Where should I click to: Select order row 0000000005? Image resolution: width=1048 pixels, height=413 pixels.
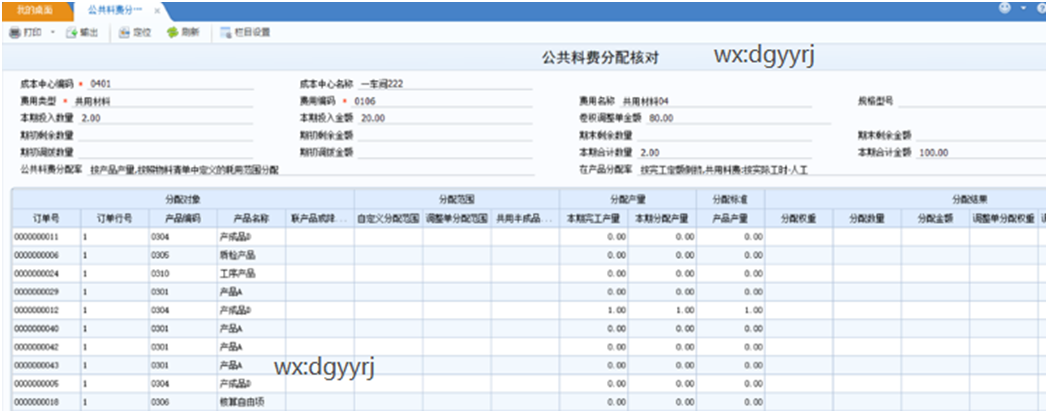pos(529,384)
